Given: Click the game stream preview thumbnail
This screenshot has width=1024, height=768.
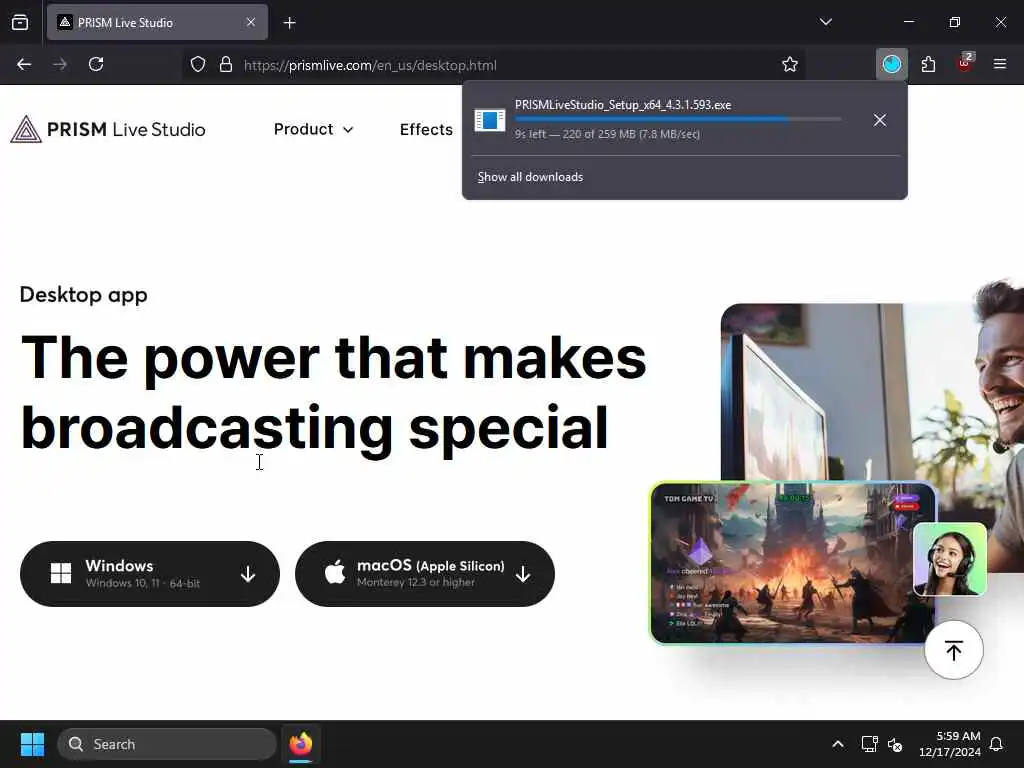Looking at the screenshot, I should (793, 564).
